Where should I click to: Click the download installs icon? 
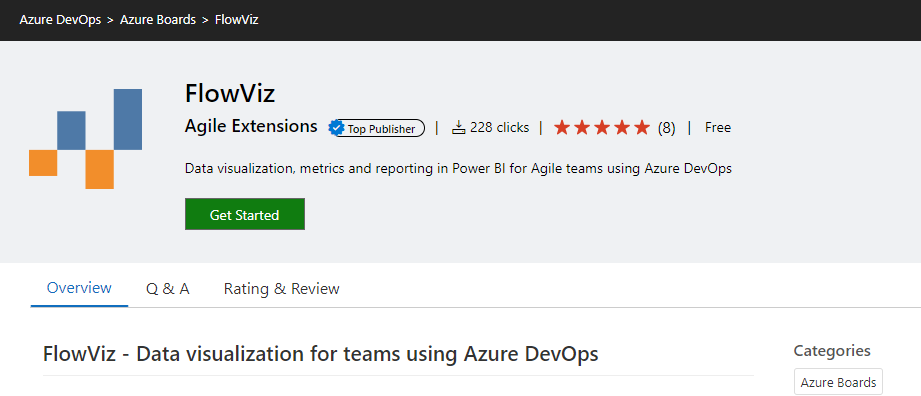459,127
